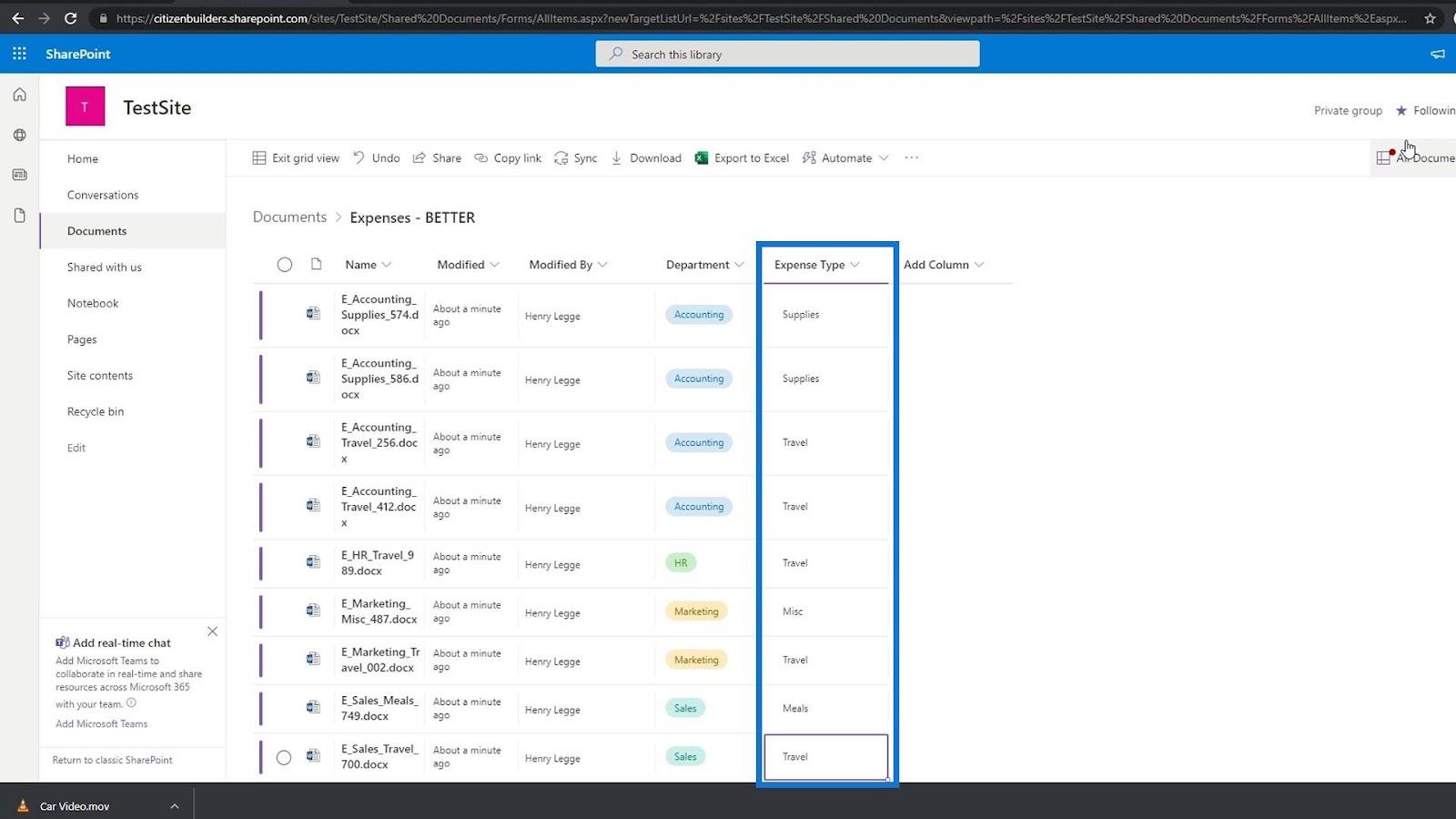Click the Undo toolbar button

377,158
